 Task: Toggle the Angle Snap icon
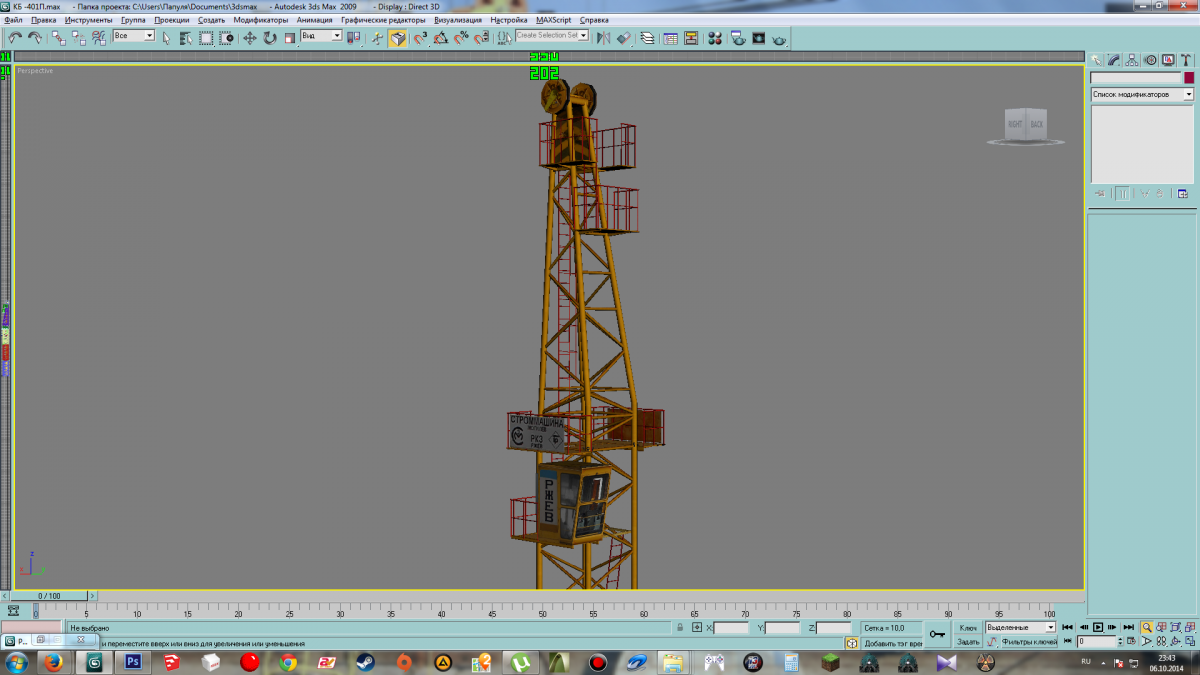click(441, 38)
